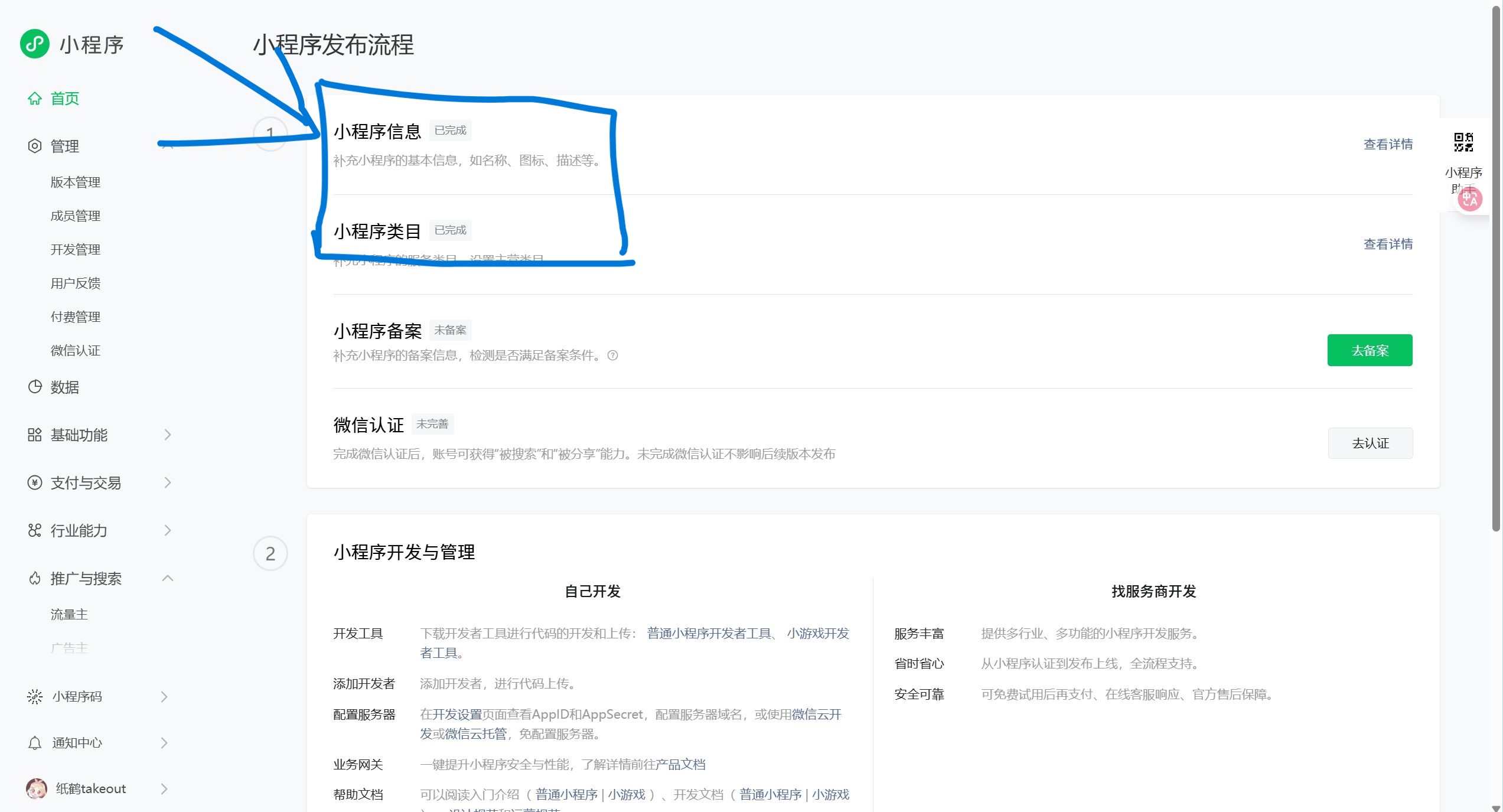Expand the 行业能力 chevron
The width and height of the screenshot is (1503, 812).
168,530
